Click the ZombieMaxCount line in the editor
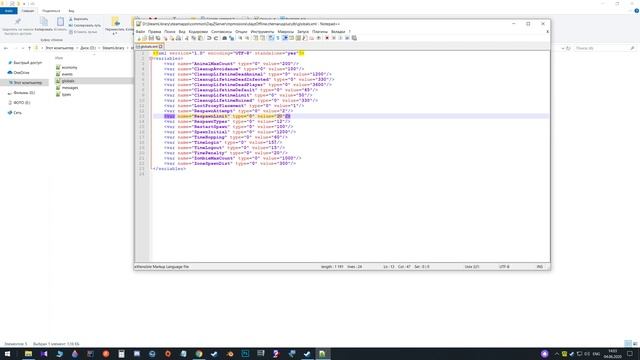This screenshot has width=640, height=360. point(233,158)
